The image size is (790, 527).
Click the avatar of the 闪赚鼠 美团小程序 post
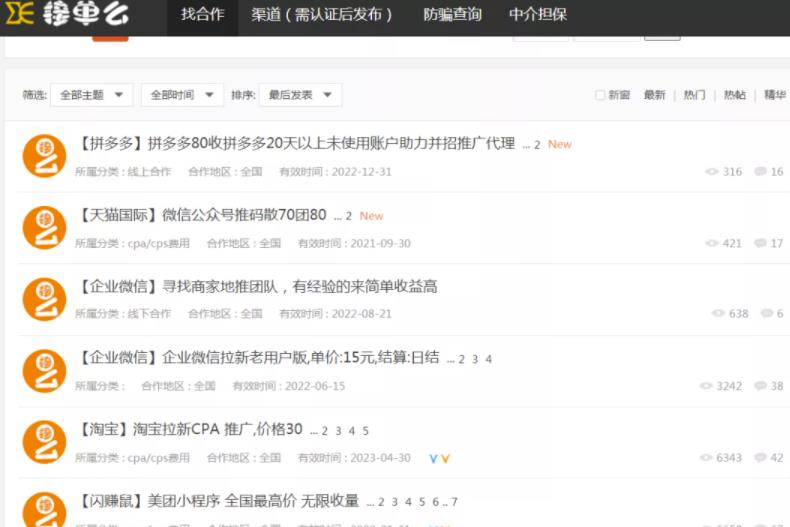[44, 508]
